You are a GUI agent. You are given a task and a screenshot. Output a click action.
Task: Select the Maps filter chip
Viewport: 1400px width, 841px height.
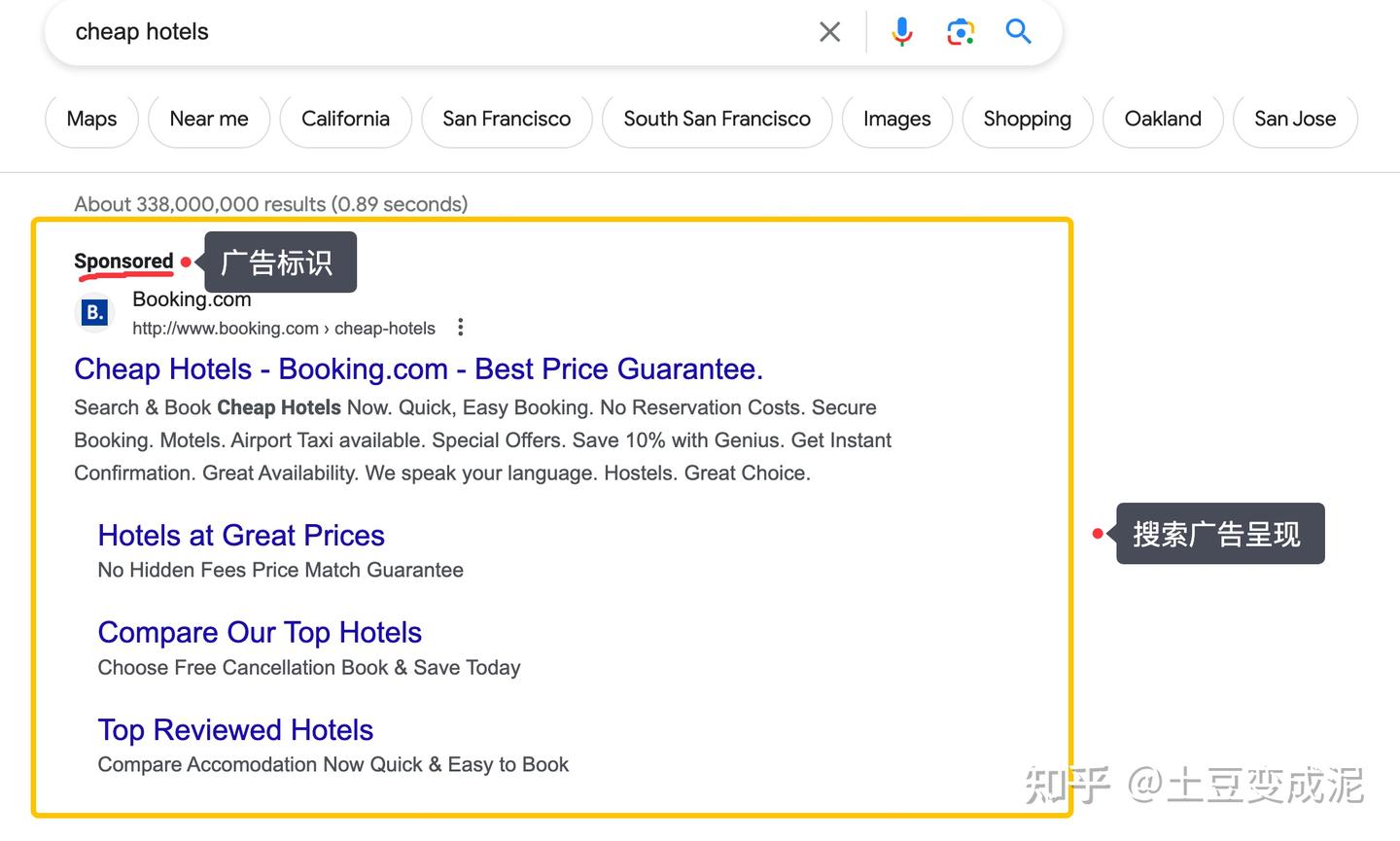pos(91,119)
